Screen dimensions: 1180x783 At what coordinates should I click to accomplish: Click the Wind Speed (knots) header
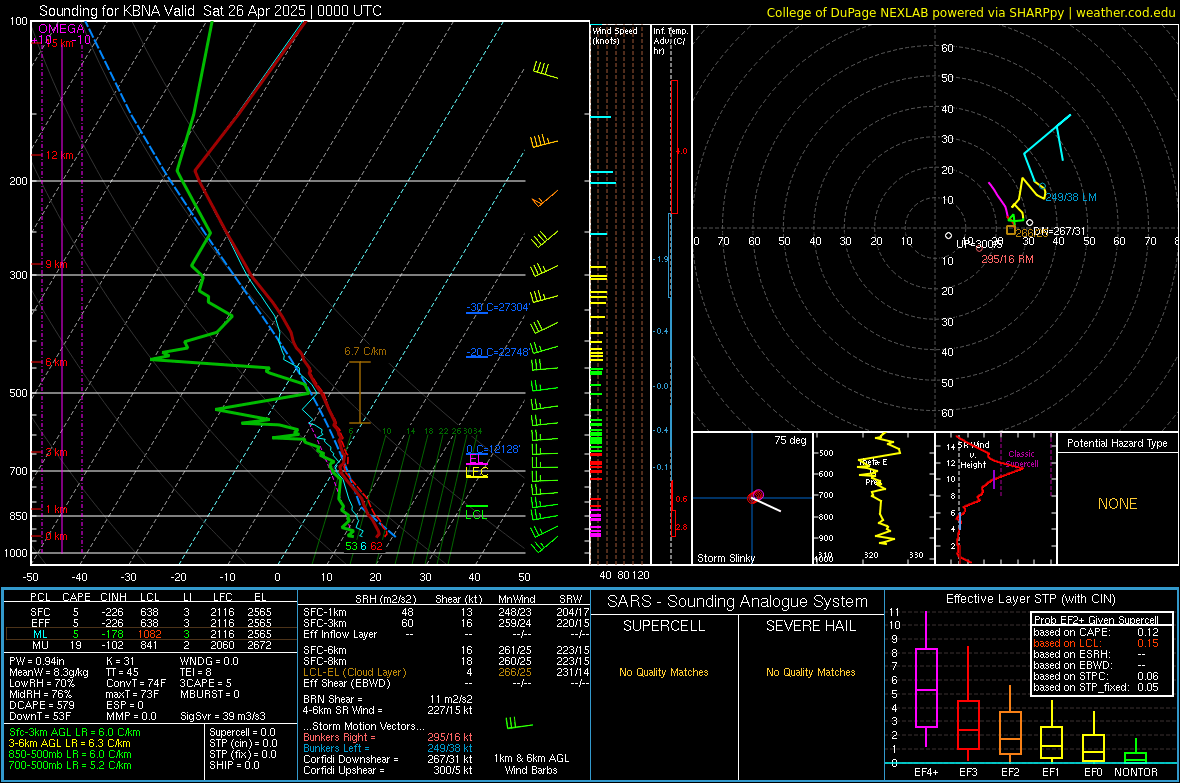pos(615,35)
